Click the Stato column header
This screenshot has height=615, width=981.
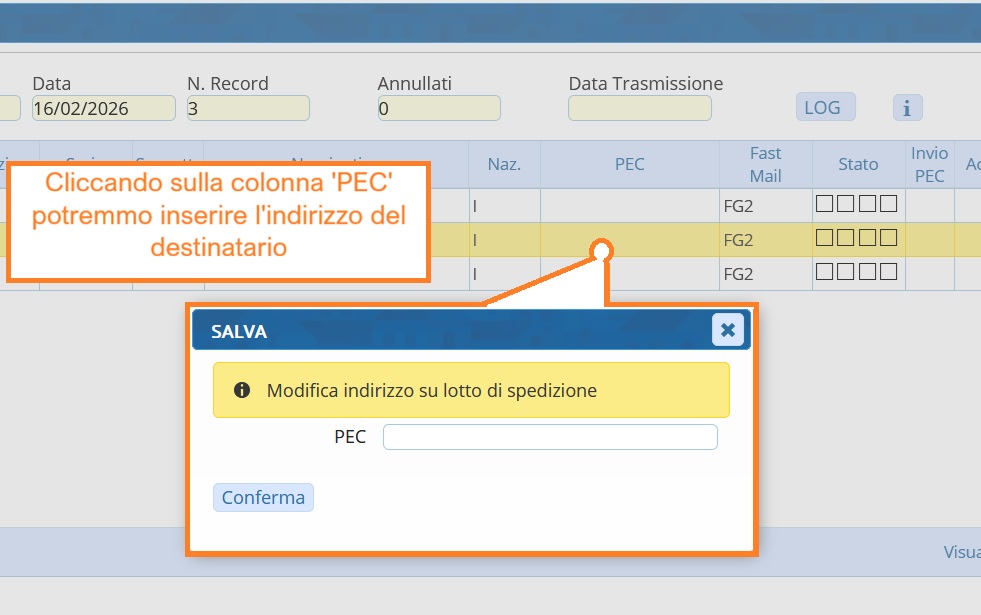858,164
